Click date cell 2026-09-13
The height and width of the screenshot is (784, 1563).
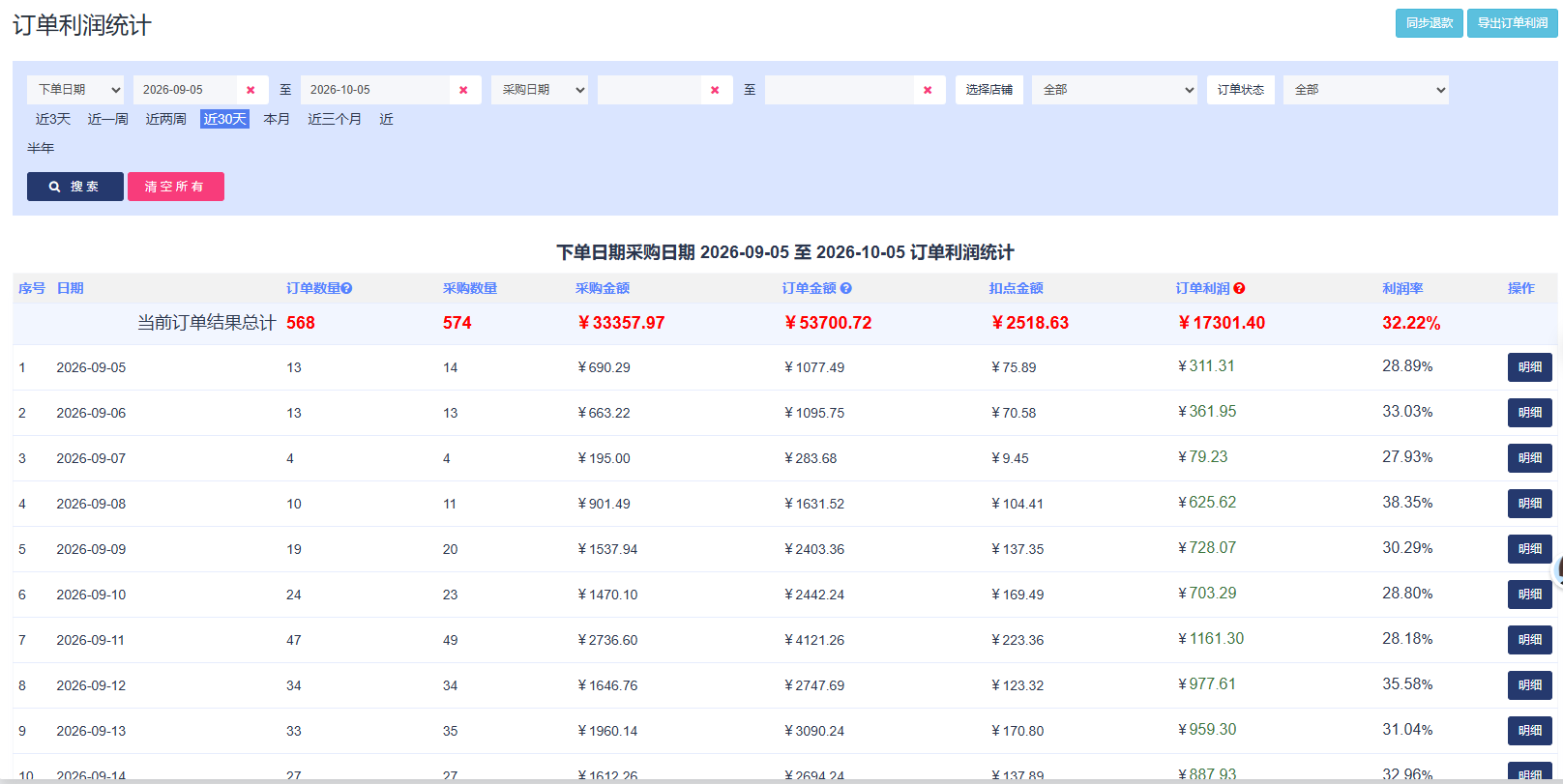click(x=91, y=731)
